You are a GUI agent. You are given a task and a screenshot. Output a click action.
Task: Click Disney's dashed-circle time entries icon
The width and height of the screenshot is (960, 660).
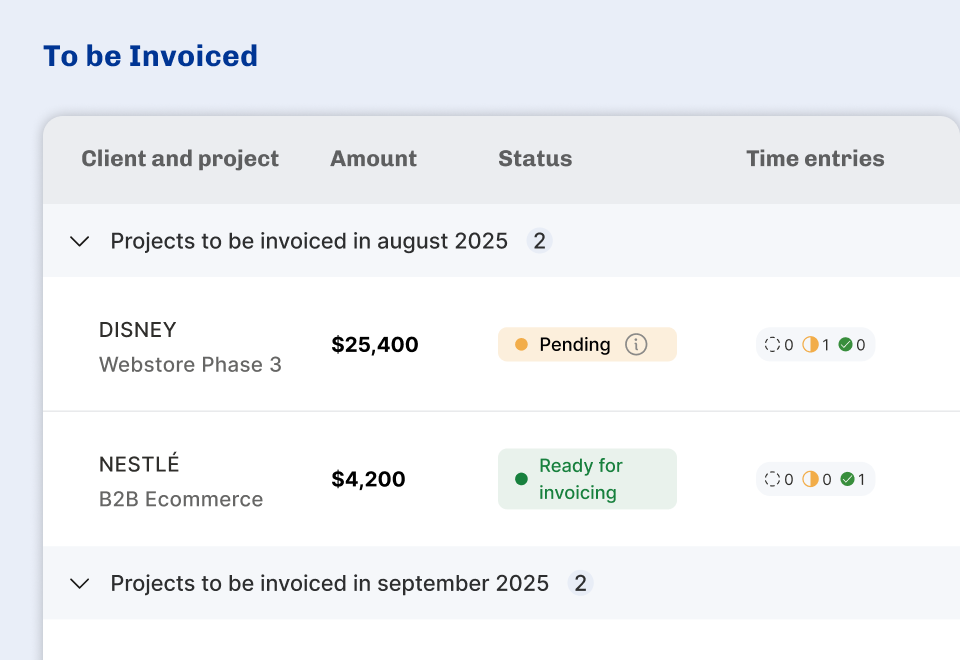pyautogui.click(x=772, y=345)
